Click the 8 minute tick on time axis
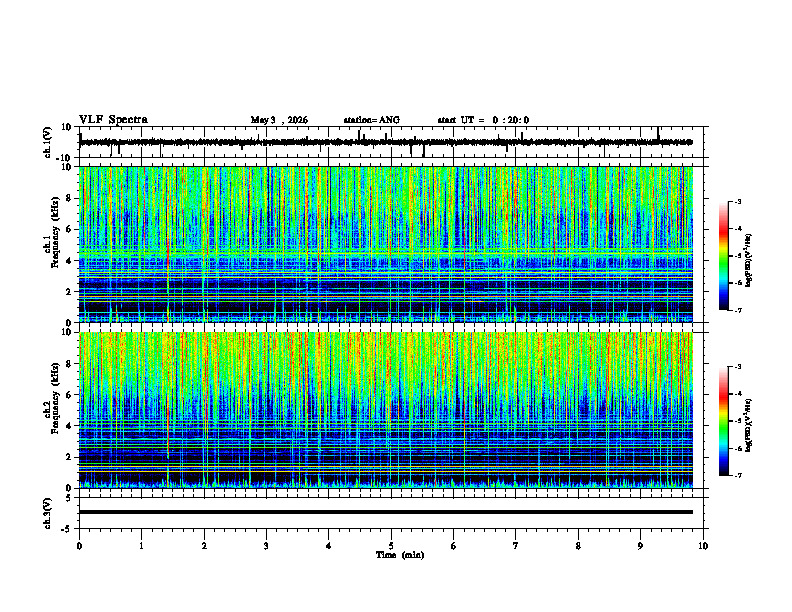792x612 pixels. click(x=578, y=546)
